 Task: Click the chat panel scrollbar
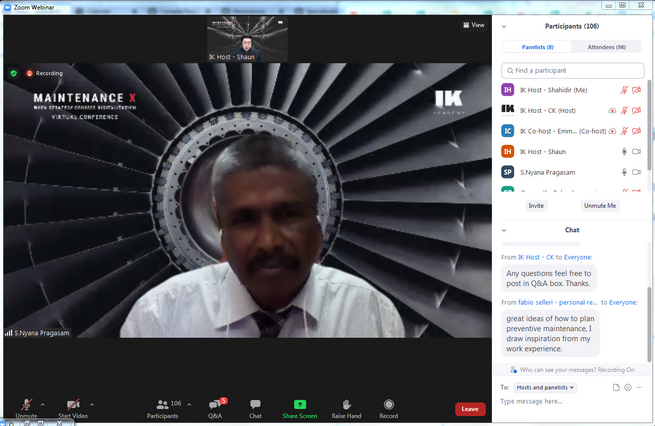650,324
